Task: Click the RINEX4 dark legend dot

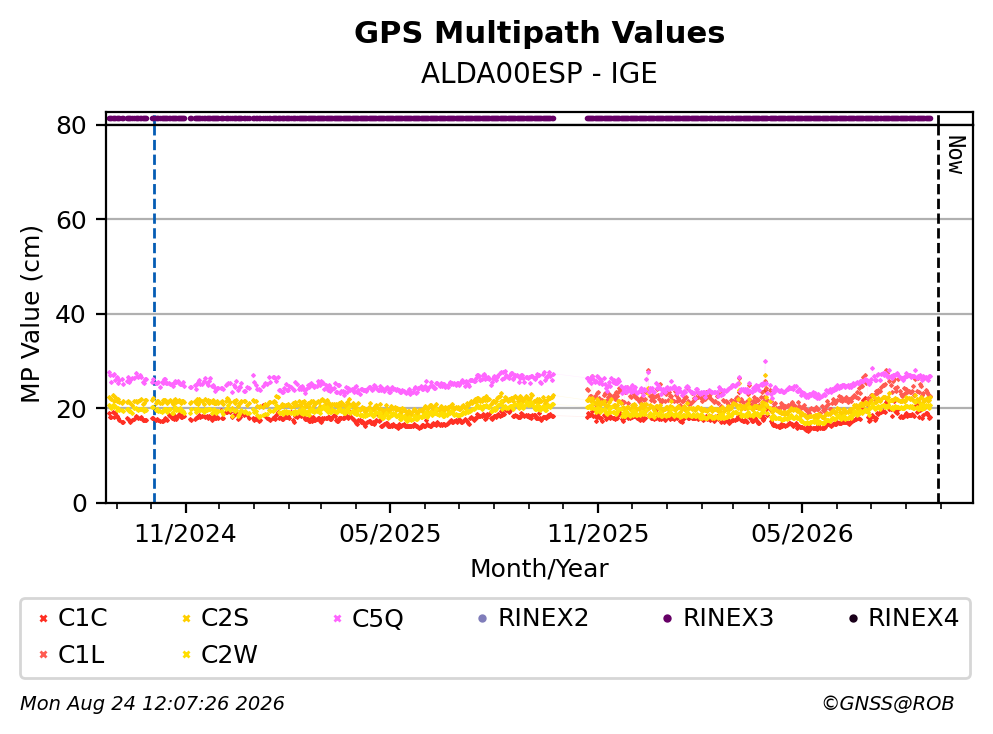Action: click(853, 619)
